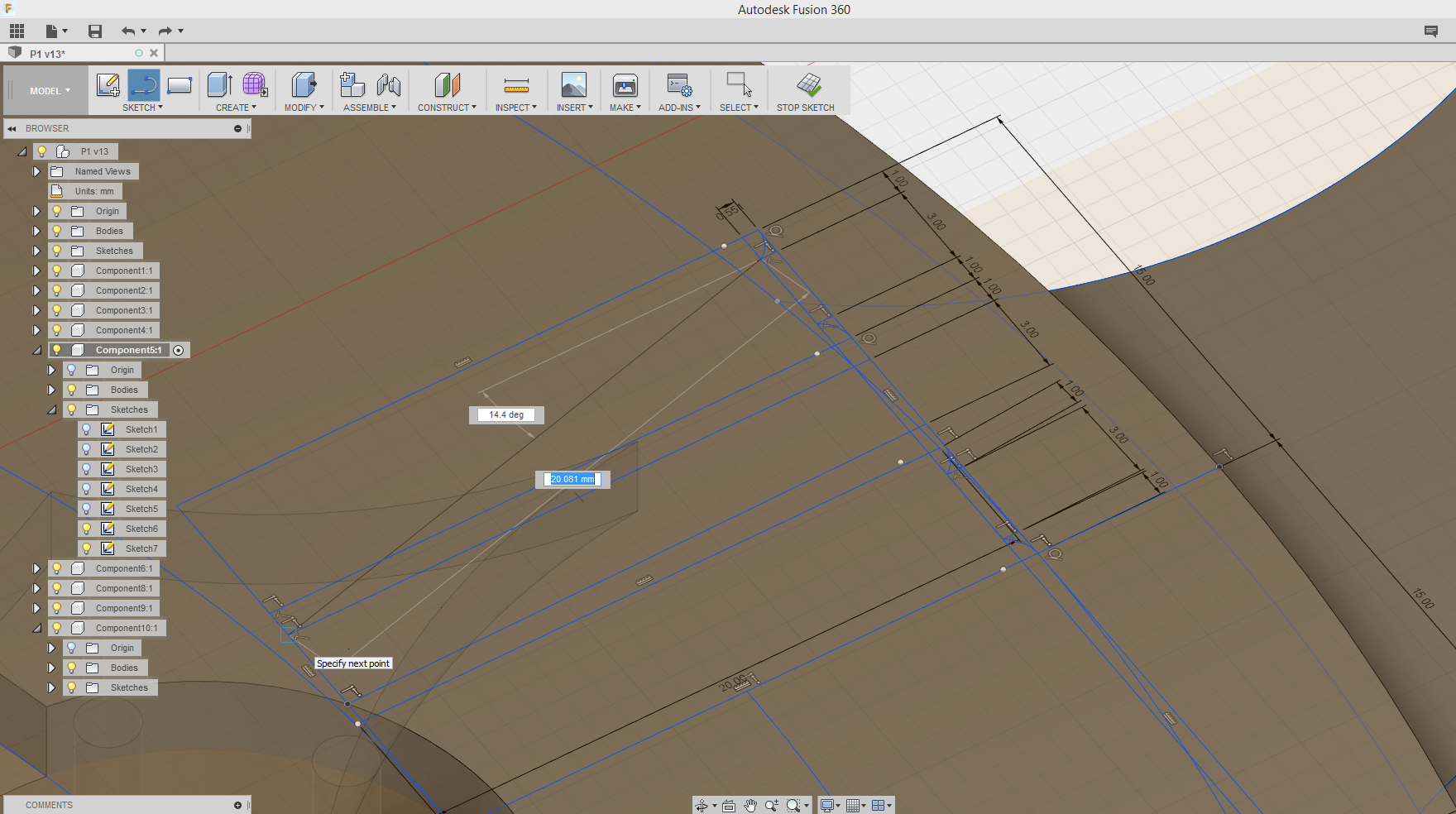
Task: Collapse the Component5:1 tree node
Action: tap(36, 350)
